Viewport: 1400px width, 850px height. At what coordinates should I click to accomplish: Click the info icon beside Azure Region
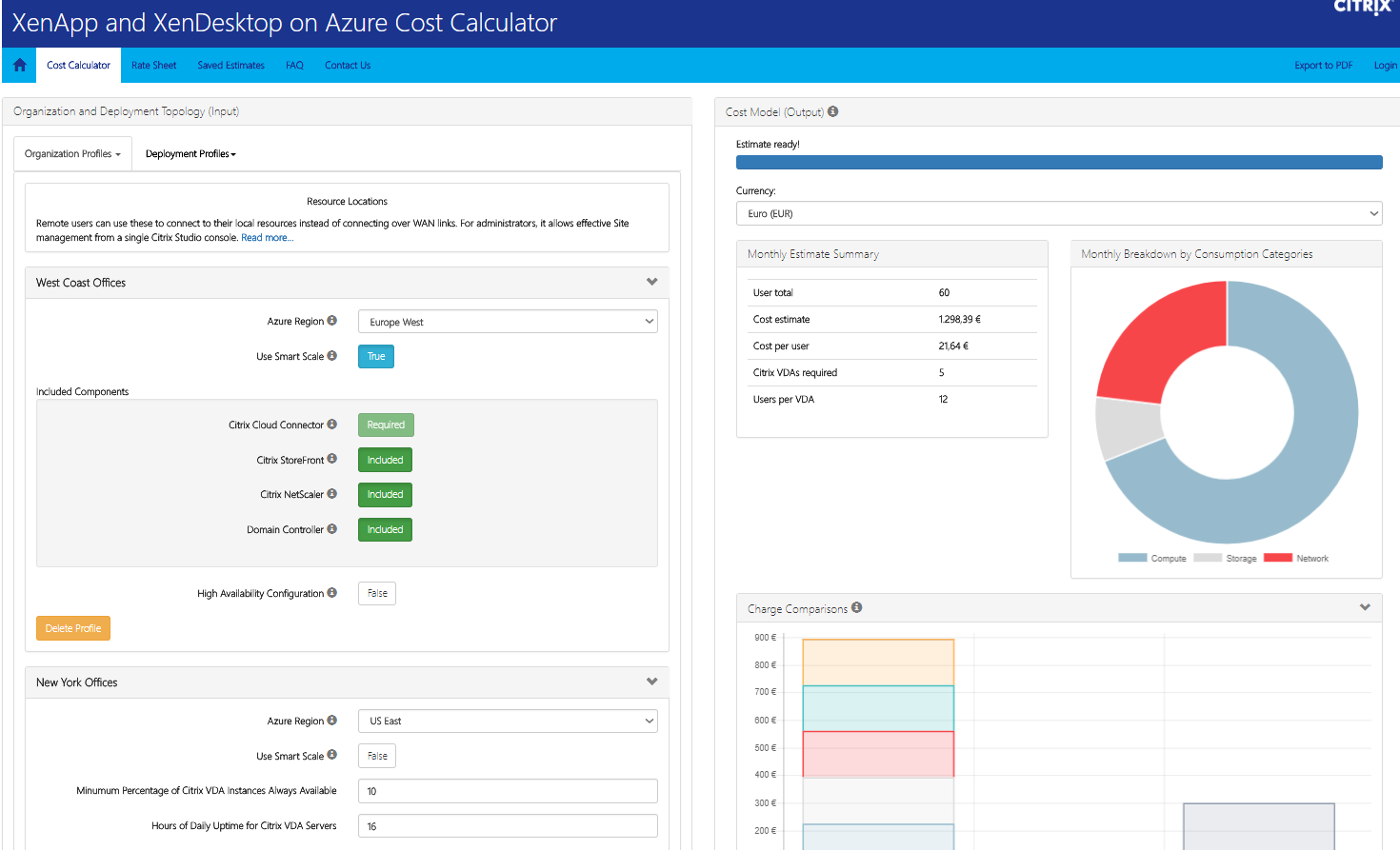[334, 321]
